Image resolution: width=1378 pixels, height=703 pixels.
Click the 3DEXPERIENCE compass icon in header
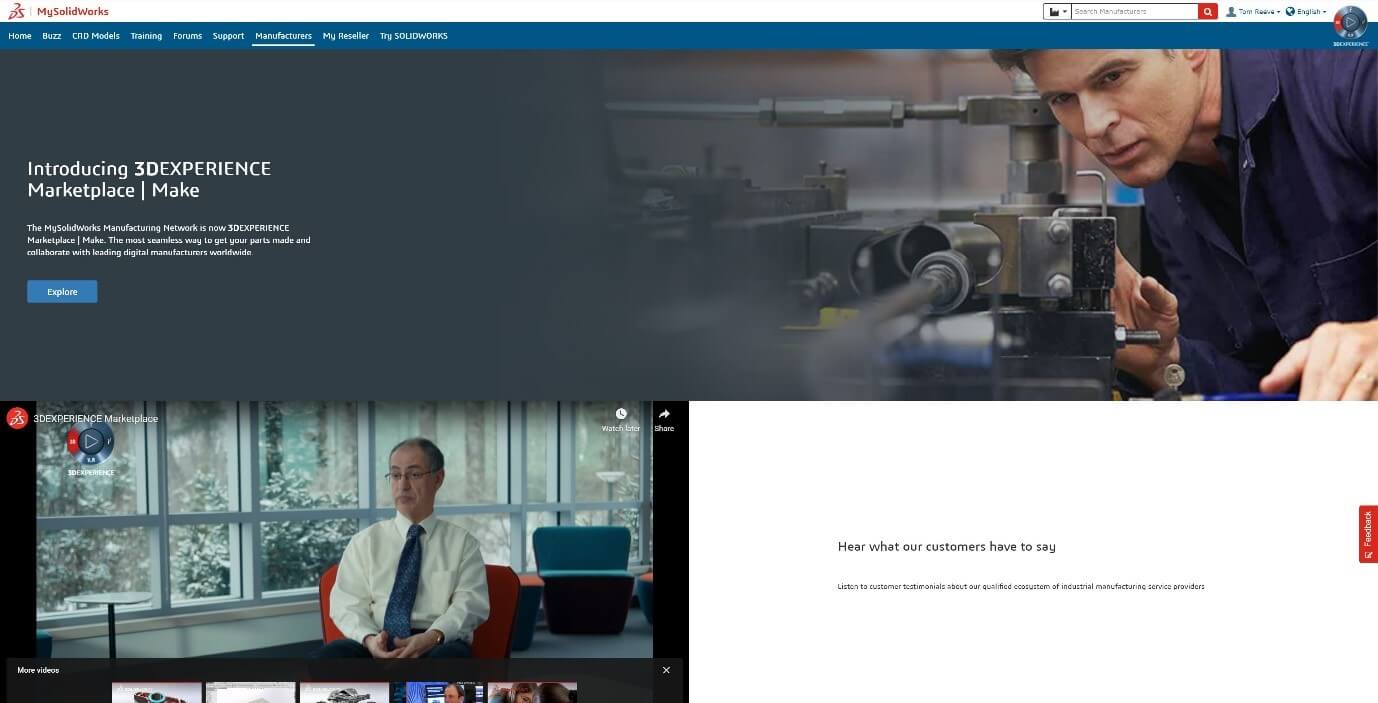[1350, 23]
